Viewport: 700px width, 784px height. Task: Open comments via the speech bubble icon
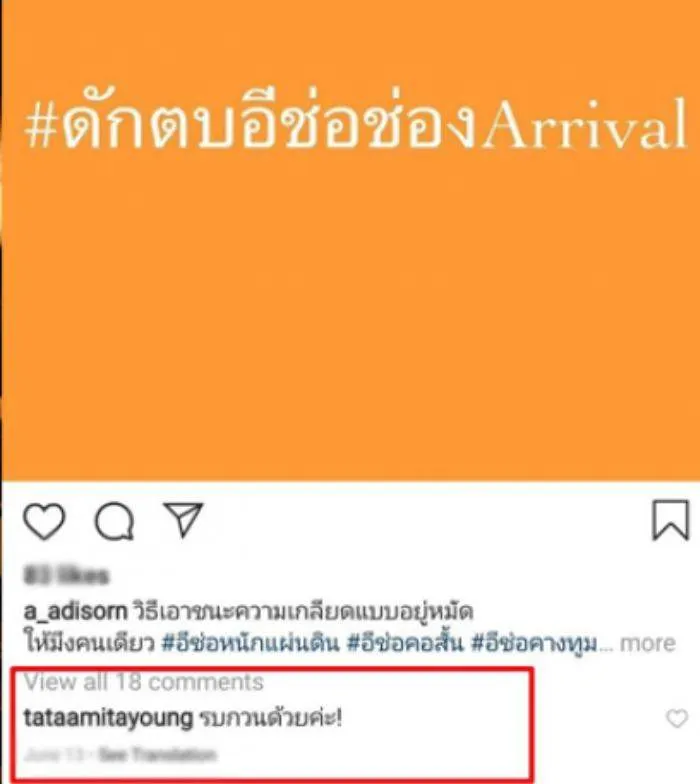(x=114, y=522)
